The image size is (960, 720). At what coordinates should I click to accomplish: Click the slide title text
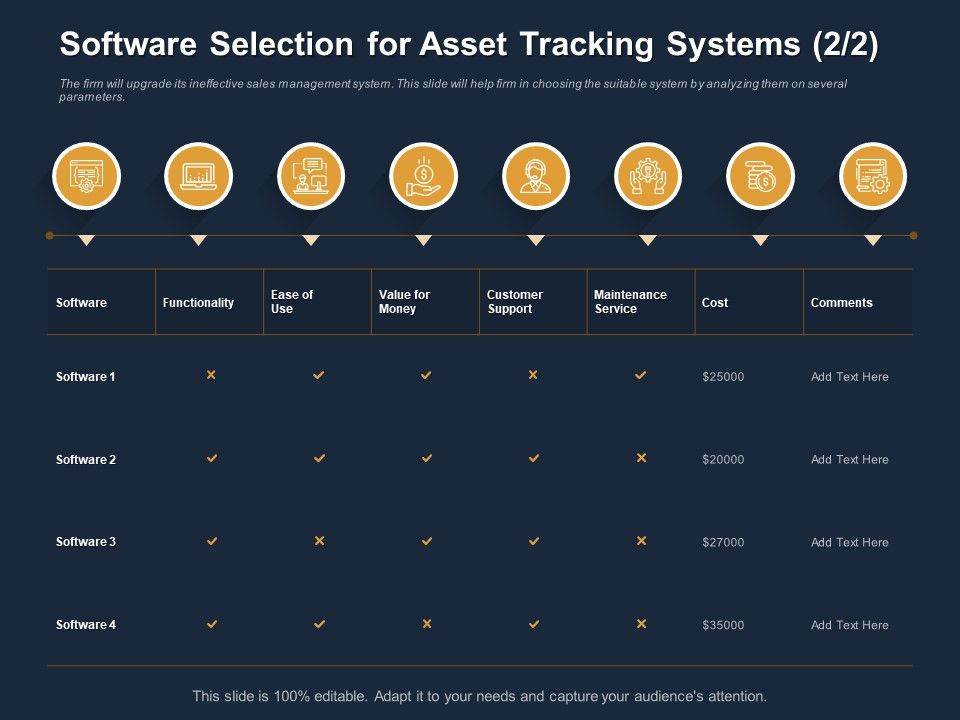(469, 44)
